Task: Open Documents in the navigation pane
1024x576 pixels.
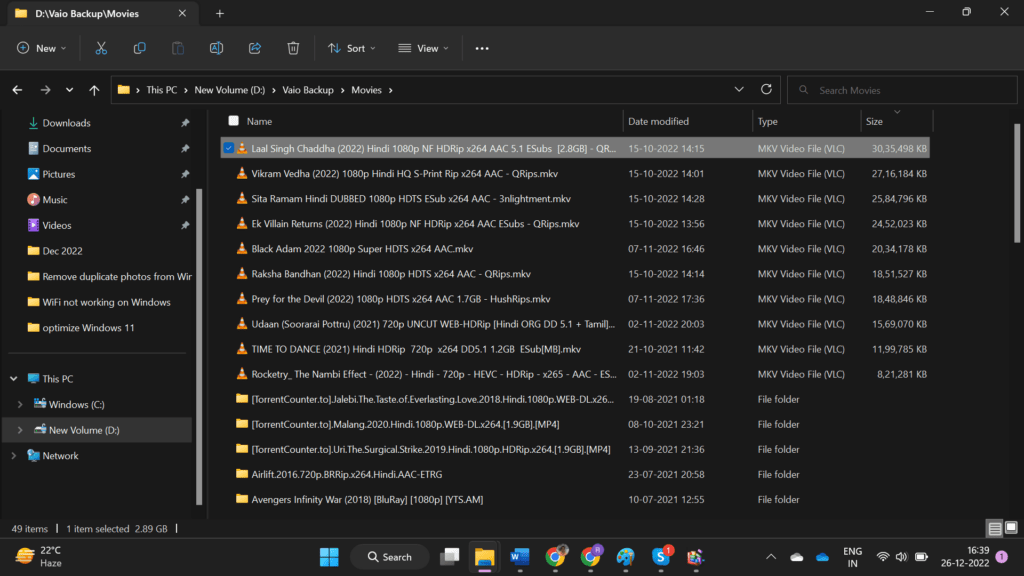Action: pos(66,148)
